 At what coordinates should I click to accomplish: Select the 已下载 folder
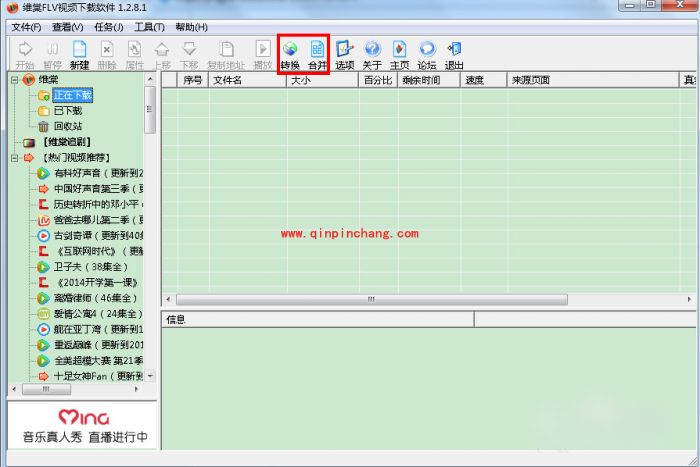[x=68, y=111]
